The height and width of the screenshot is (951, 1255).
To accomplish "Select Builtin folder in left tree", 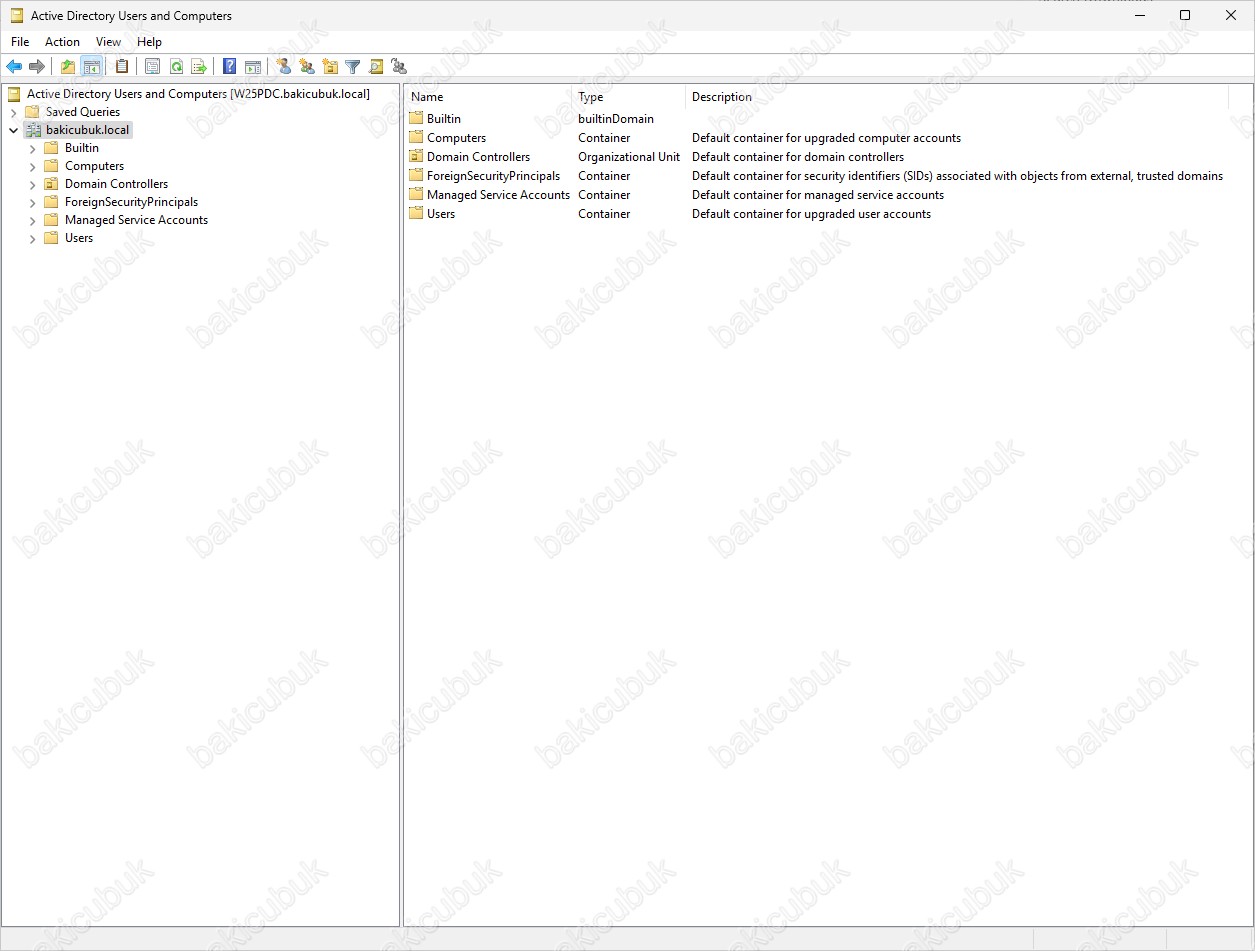I will pyautogui.click(x=82, y=148).
